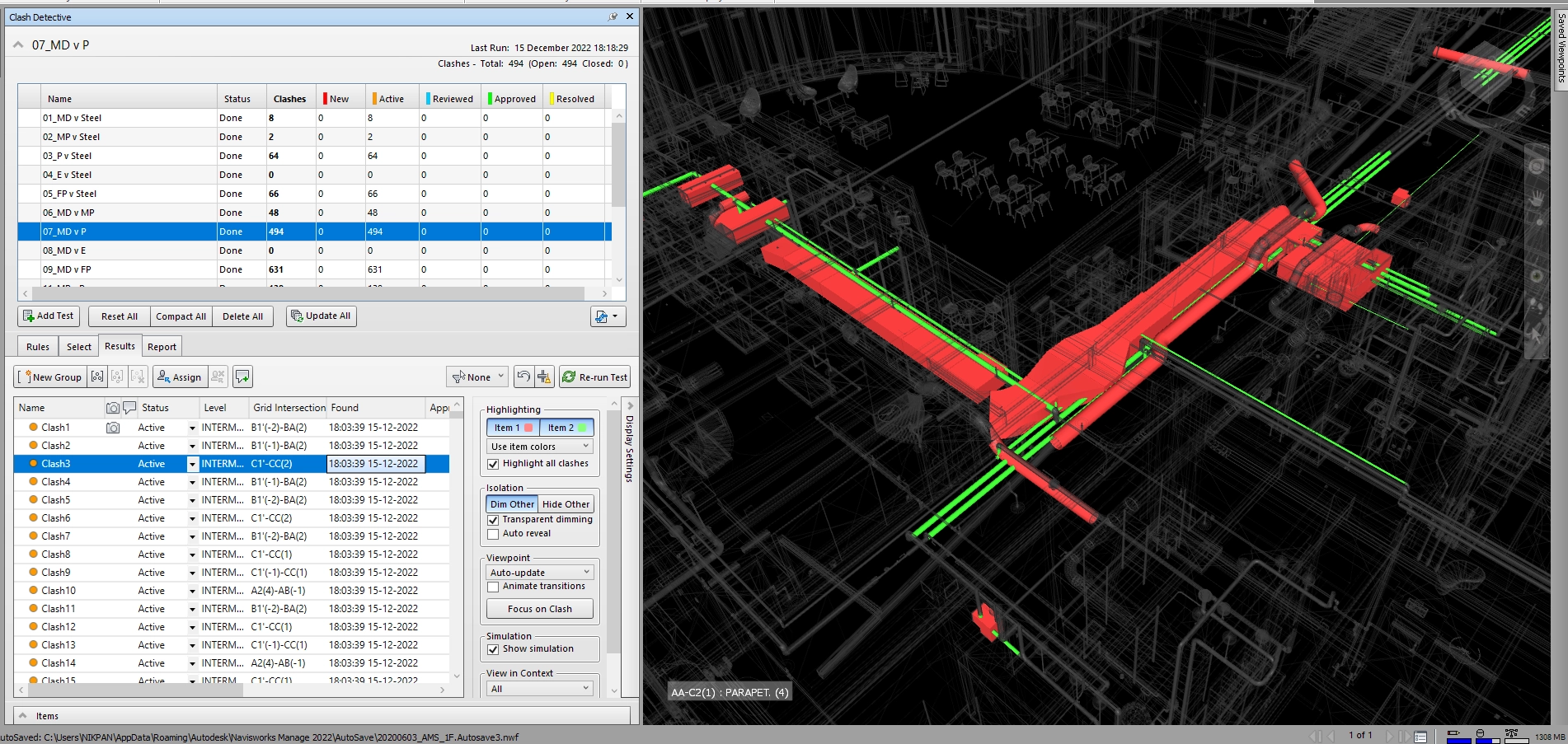Enable the Auto reveal checkbox

tap(493, 534)
